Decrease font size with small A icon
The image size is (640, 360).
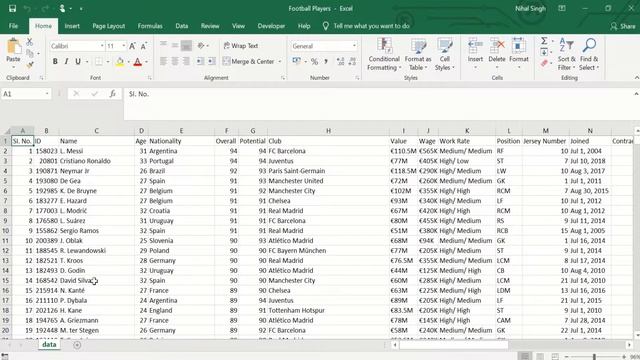pyautogui.click(x=144, y=46)
